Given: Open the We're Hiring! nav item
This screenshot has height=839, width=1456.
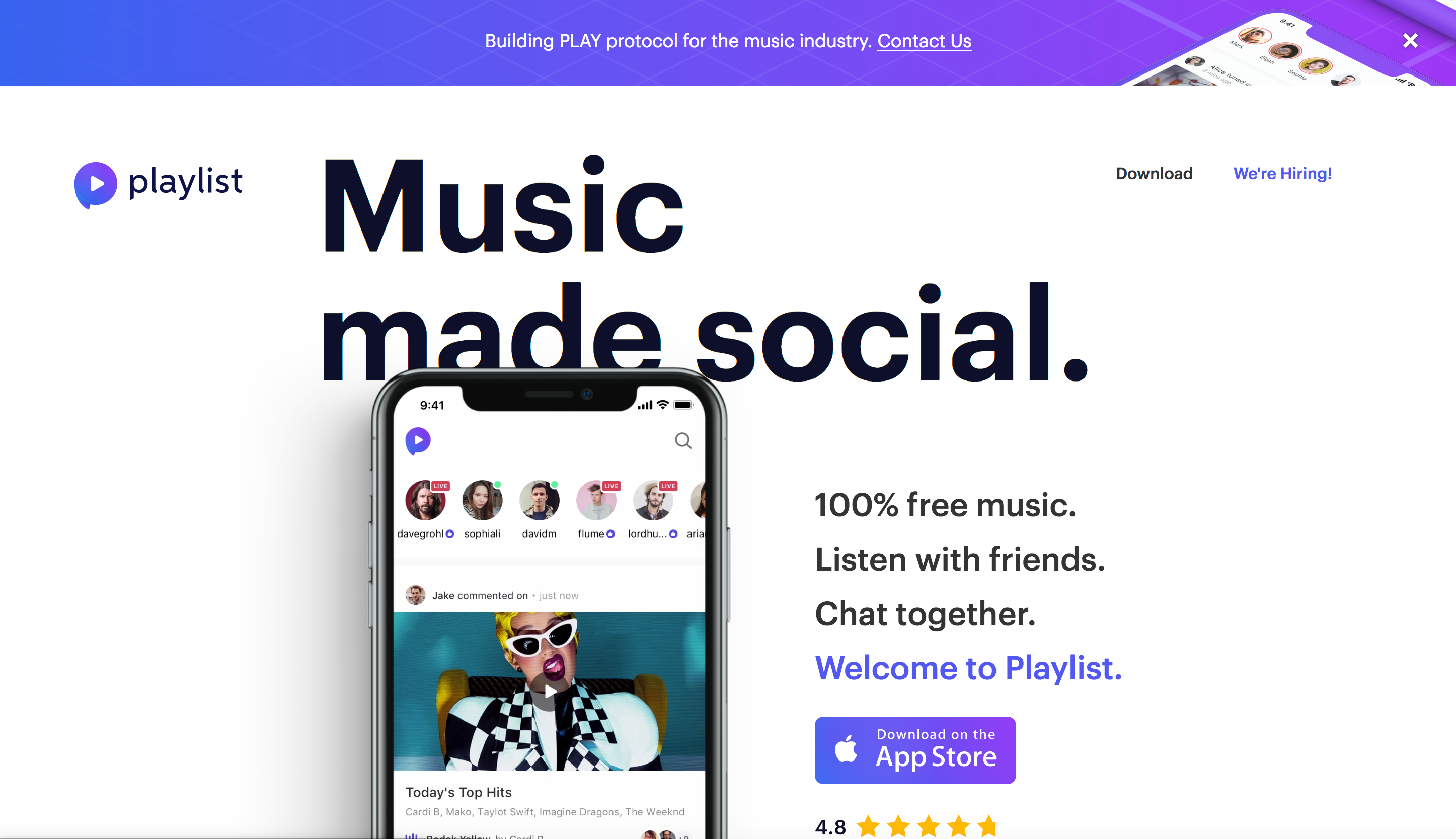Looking at the screenshot, I should point(1282,174).
